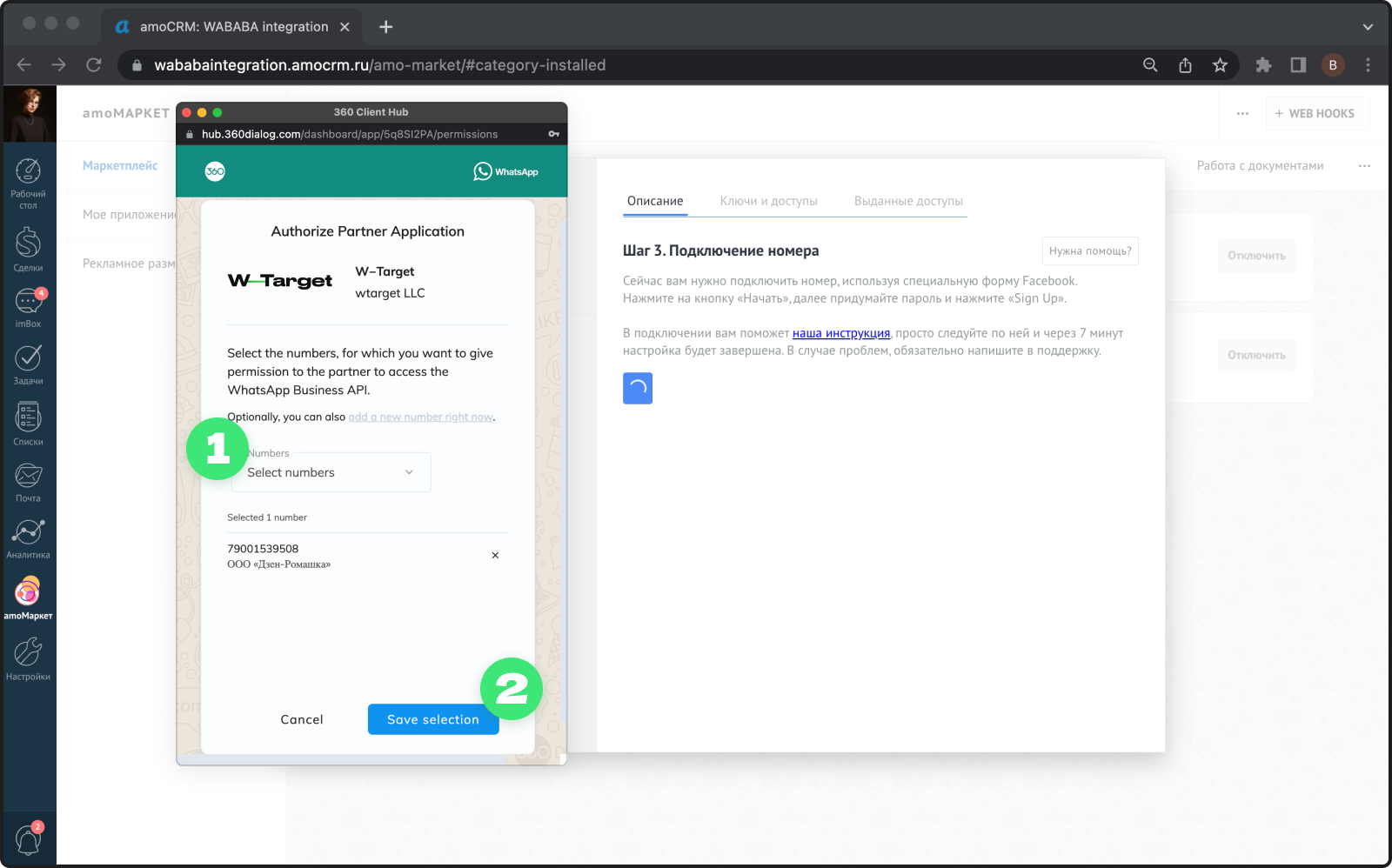
Task: Open imBox messages in sidebar
Action: point(28,308)
